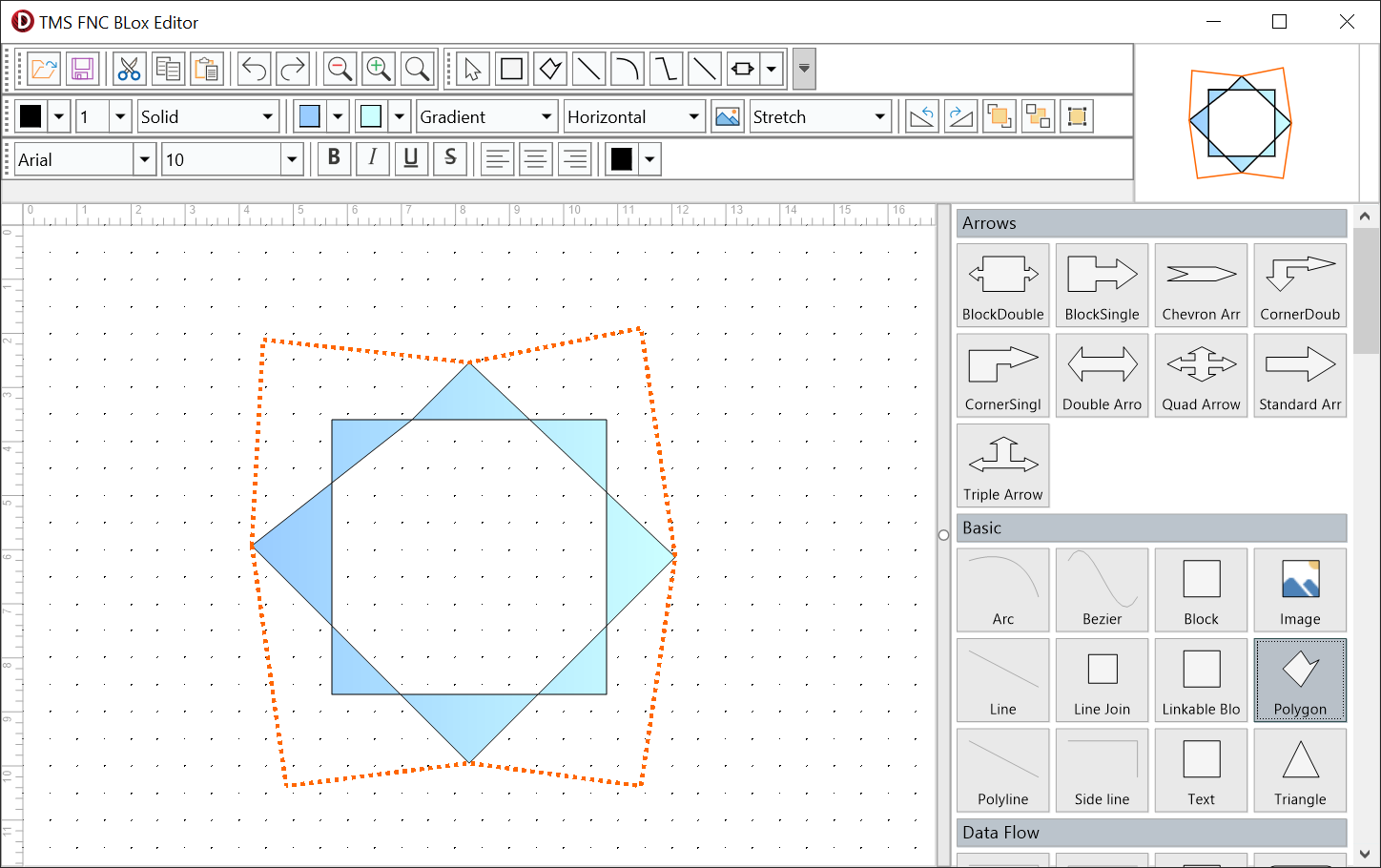Open a diagram file with the folder icon
Image resolution: width=1381 pixels, height=868 pixels.
pos(44,69)
